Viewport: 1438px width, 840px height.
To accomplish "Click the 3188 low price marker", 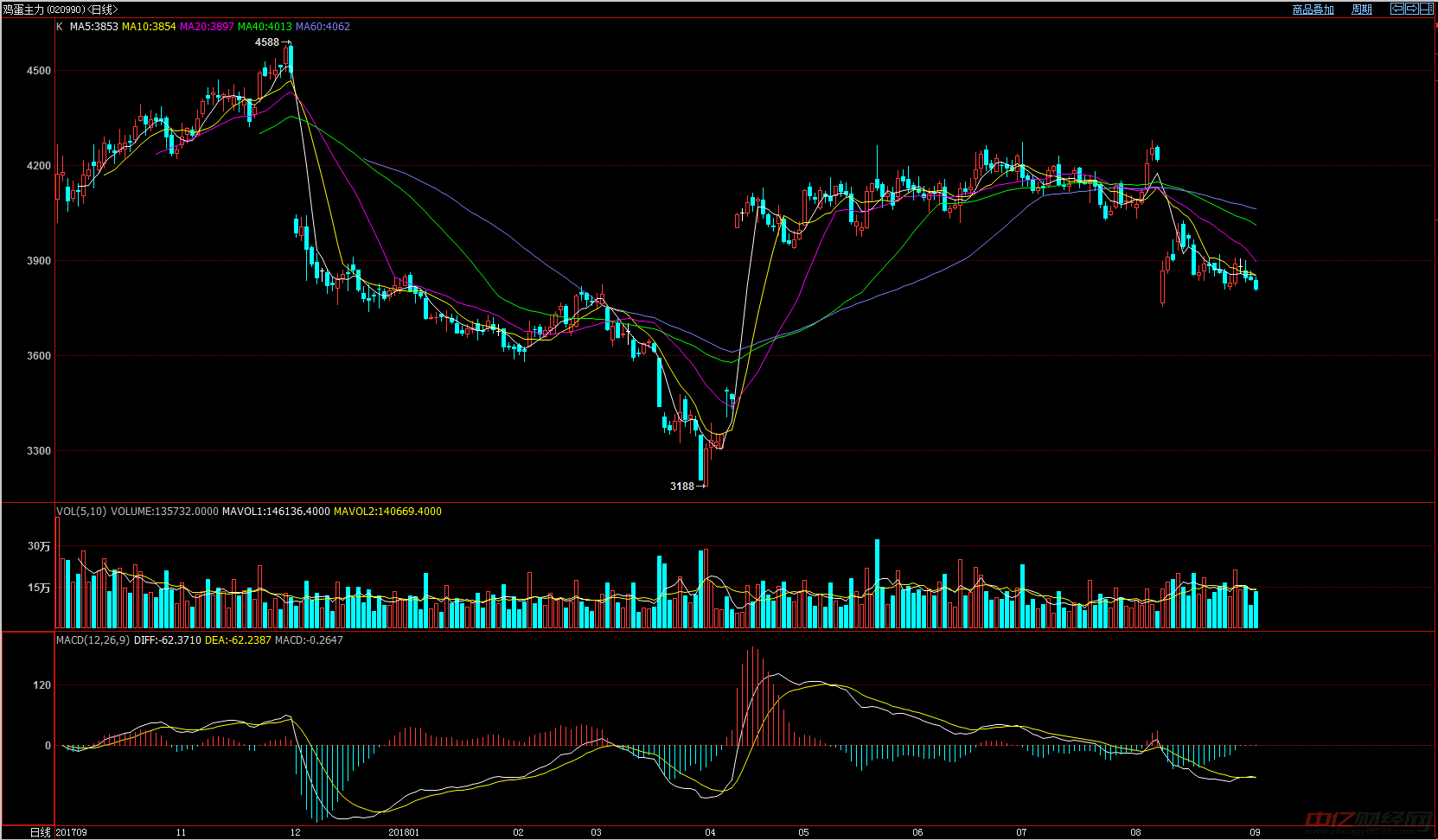I will (x=682, y=487).
